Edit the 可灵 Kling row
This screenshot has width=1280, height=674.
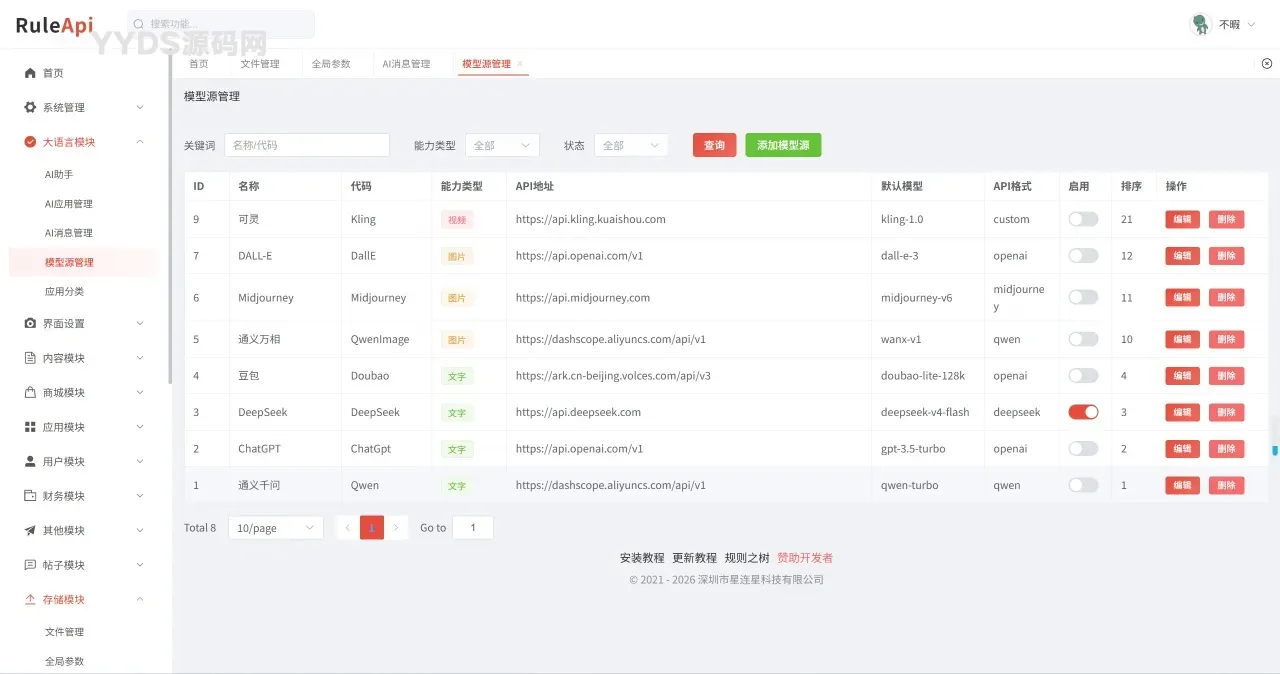(x=1182, y=219)
